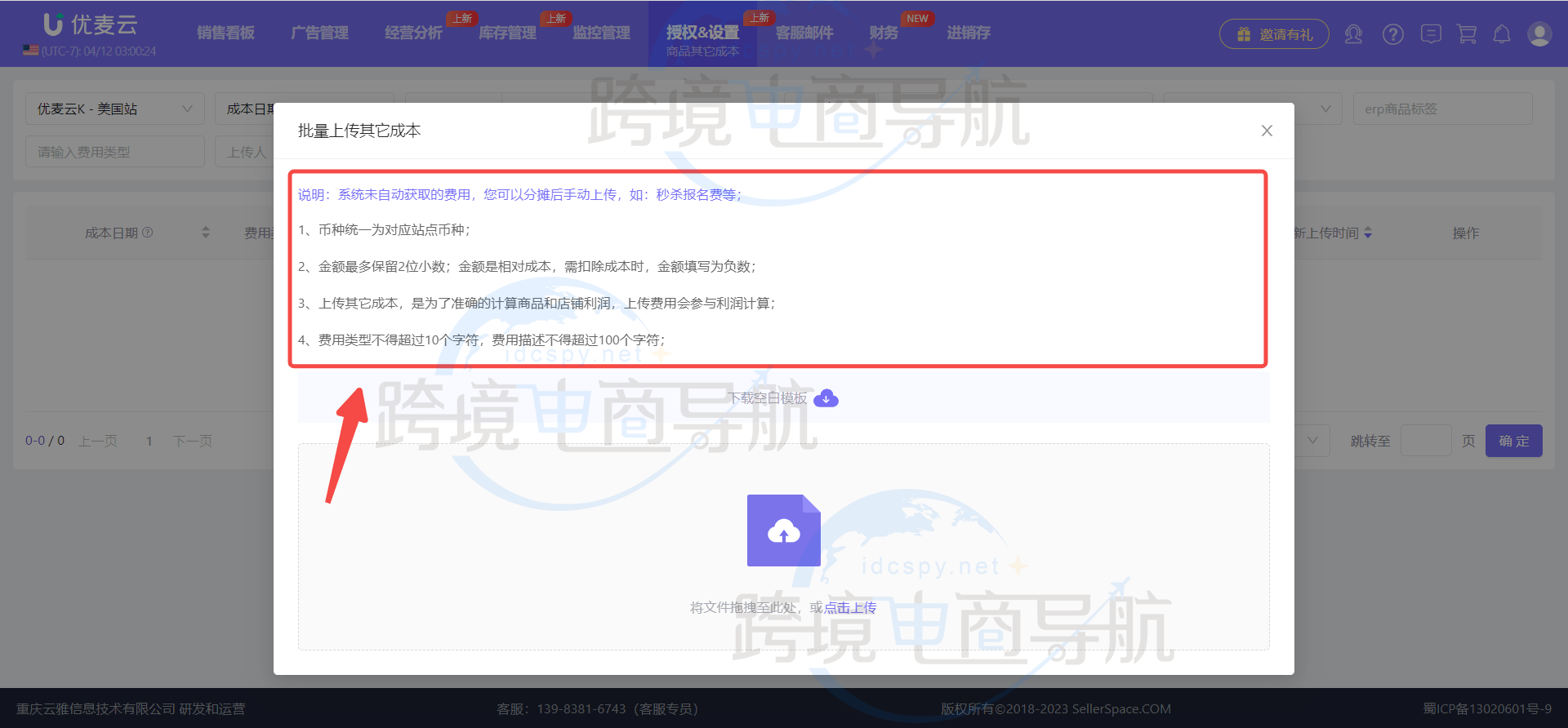Click the 请输入费用类型 input field
Viewport: 1568px width, 728px height.
[115, 152]
